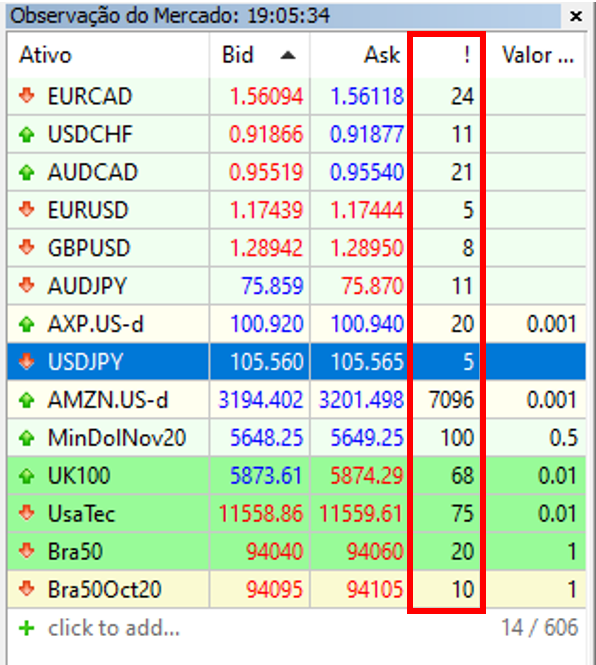Click the green up arrow next to UK100
The image size is (596, 665).
coord(27,475)
